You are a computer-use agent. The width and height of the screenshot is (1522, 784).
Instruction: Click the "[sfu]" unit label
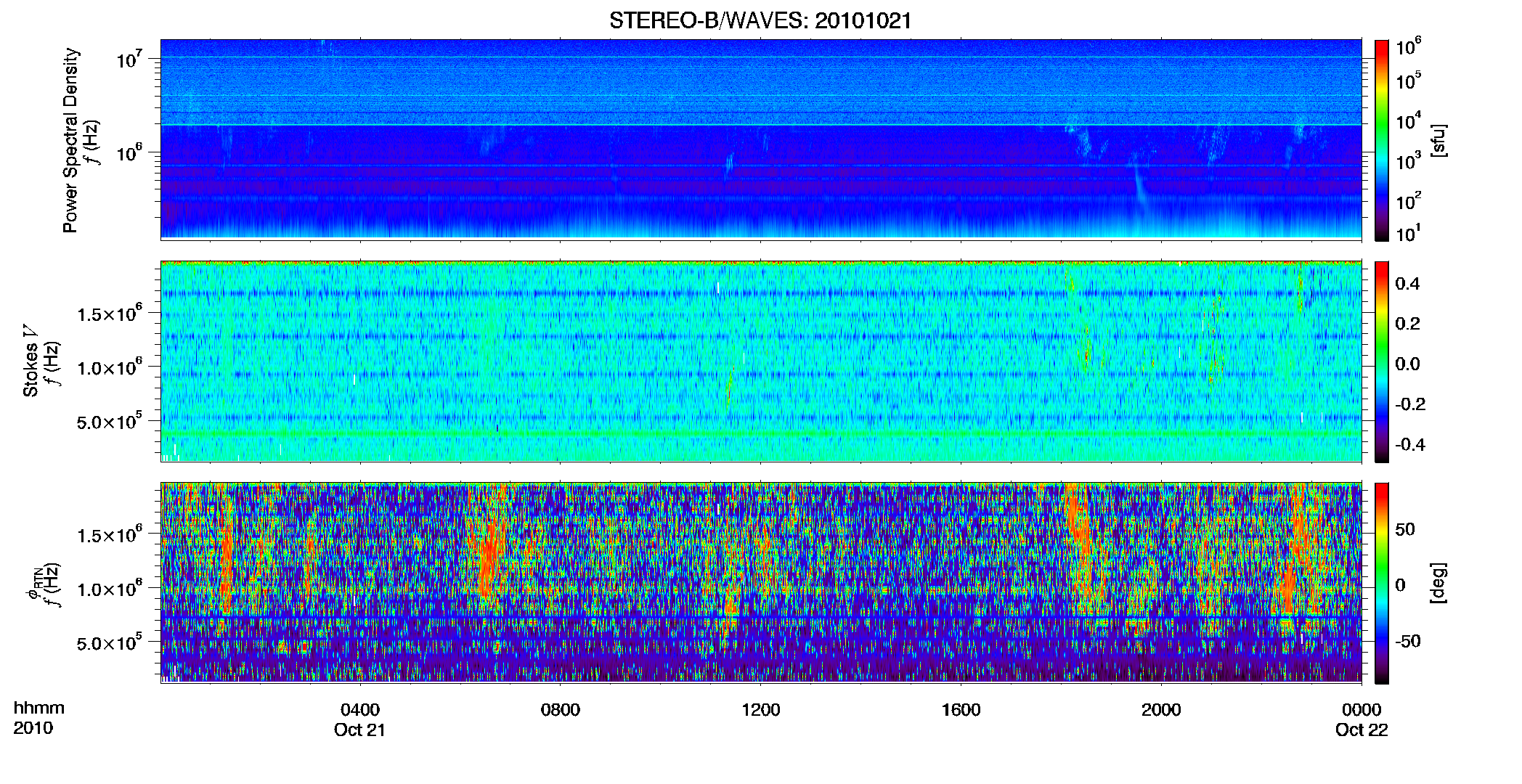pos(1438,140)
